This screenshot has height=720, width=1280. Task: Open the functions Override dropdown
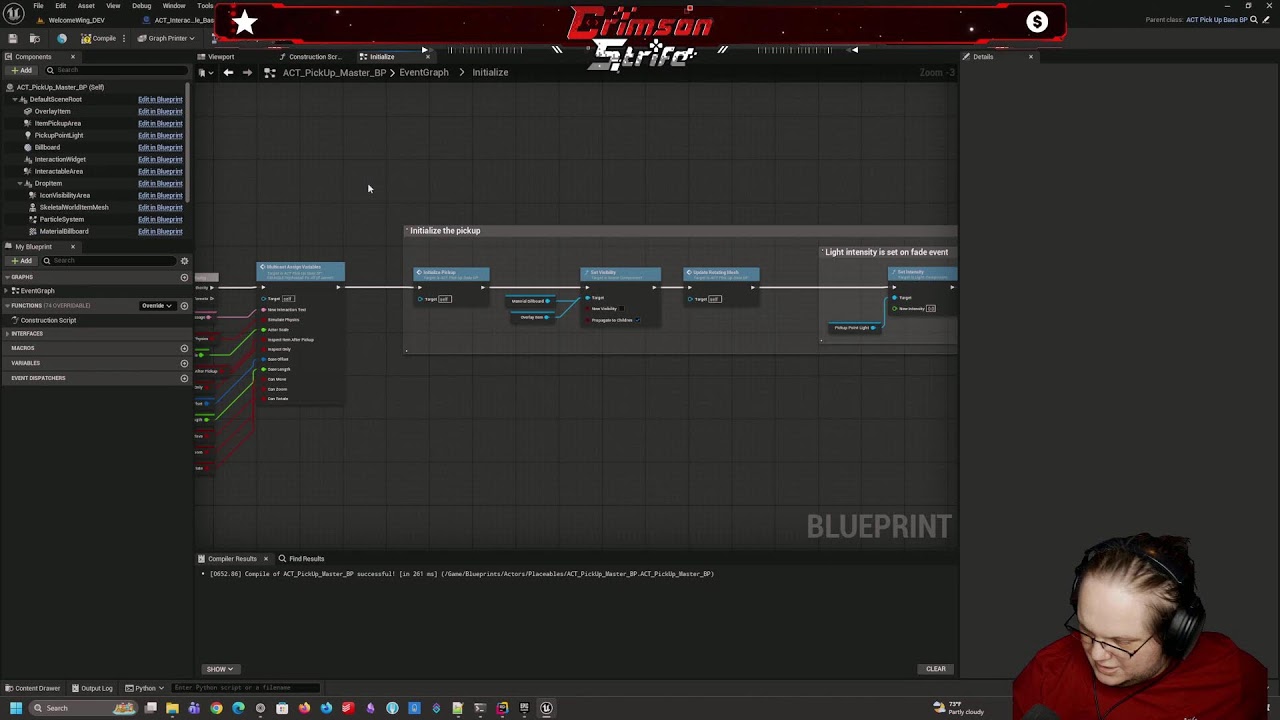(x=157, y=305)
